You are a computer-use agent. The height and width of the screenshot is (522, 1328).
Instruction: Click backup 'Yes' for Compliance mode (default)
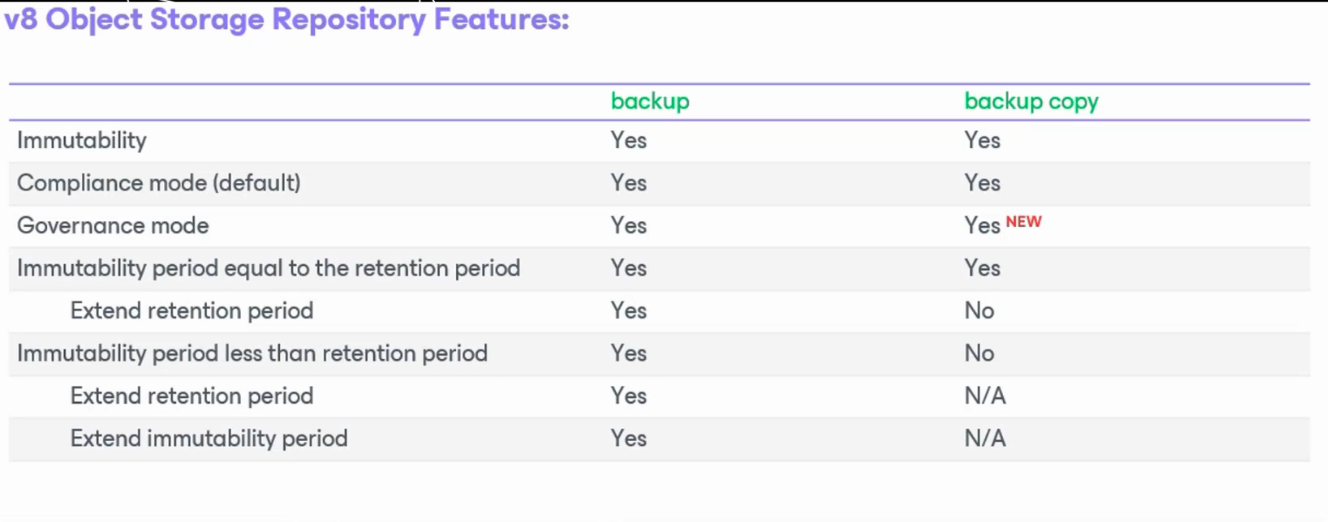point(629,183)
